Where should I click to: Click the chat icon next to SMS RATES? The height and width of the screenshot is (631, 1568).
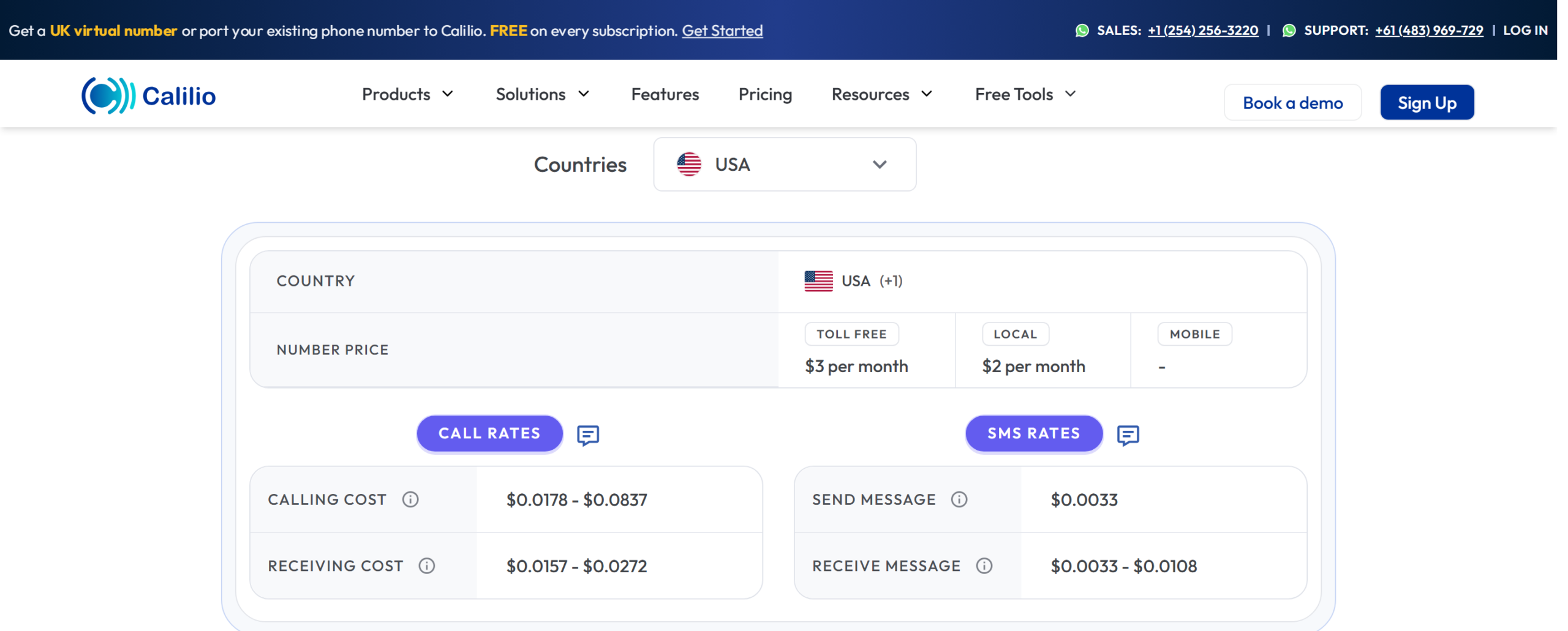(x=1128, y=435)
